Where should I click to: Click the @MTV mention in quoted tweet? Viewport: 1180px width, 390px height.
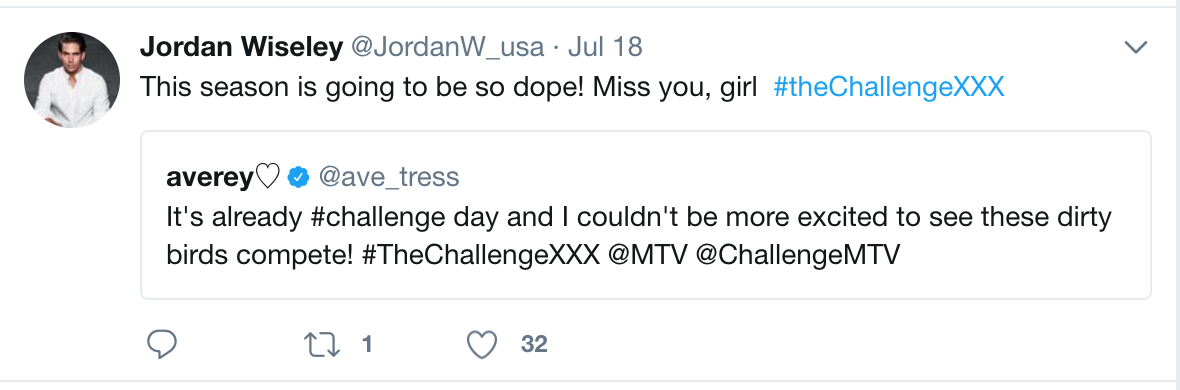(x=648, y=256)
